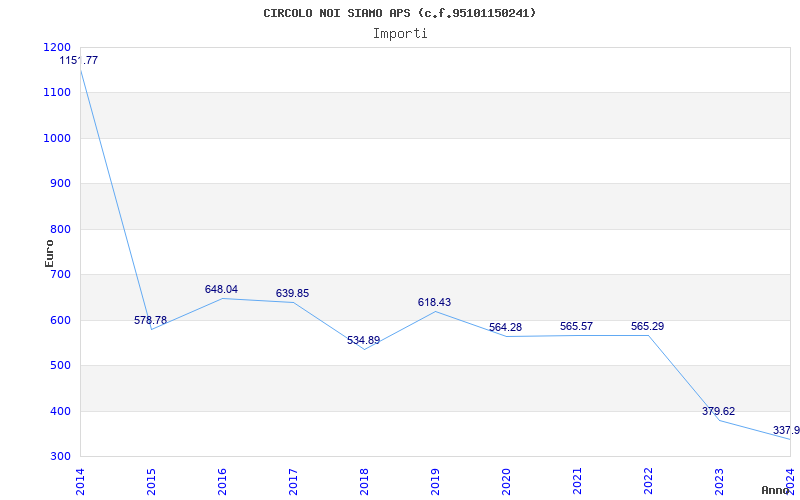Click the 2015 x-axis year label
The image size is (800, 500).
[x=151, y=481]
